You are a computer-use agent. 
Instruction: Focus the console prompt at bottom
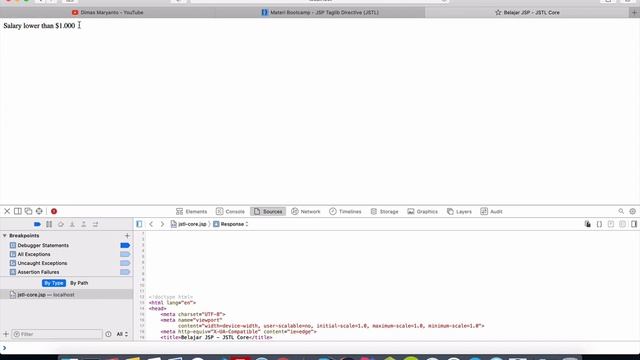pos(320,348)
